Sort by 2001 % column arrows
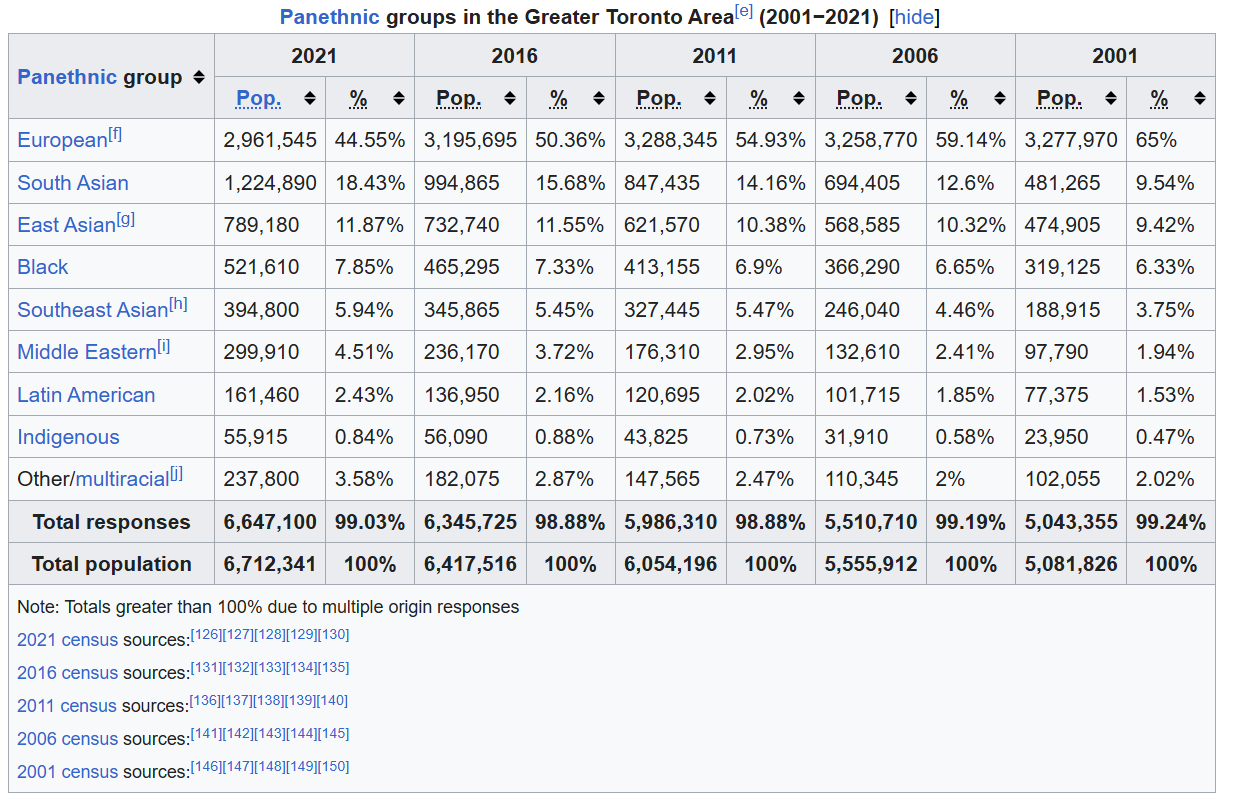 coord(1199,98)
